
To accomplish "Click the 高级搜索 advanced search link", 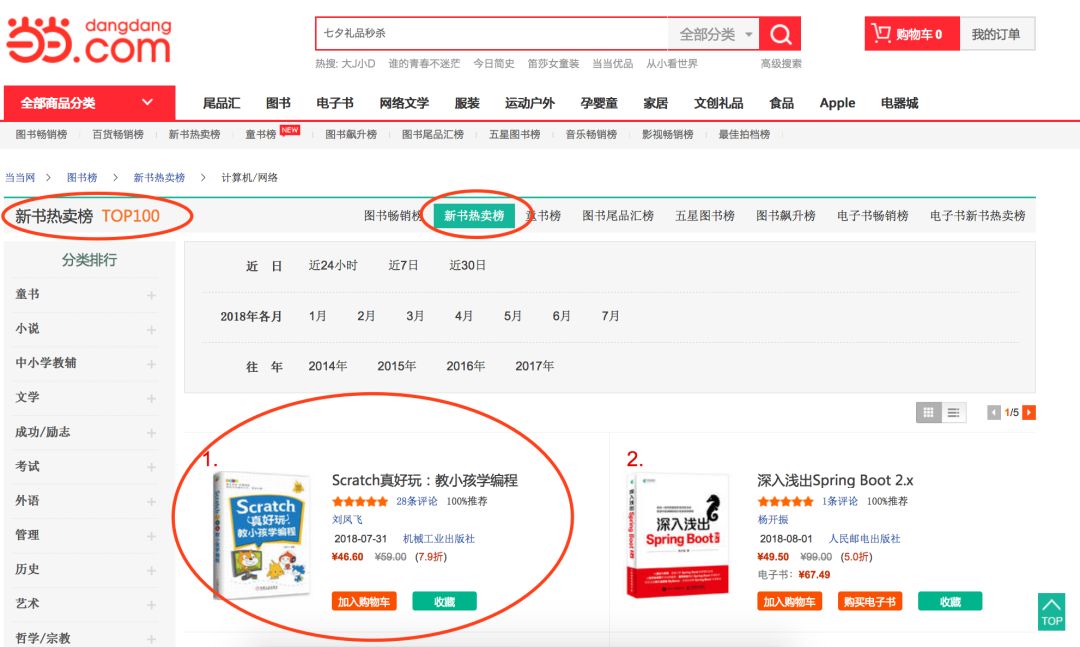I will tap(781, 63).
